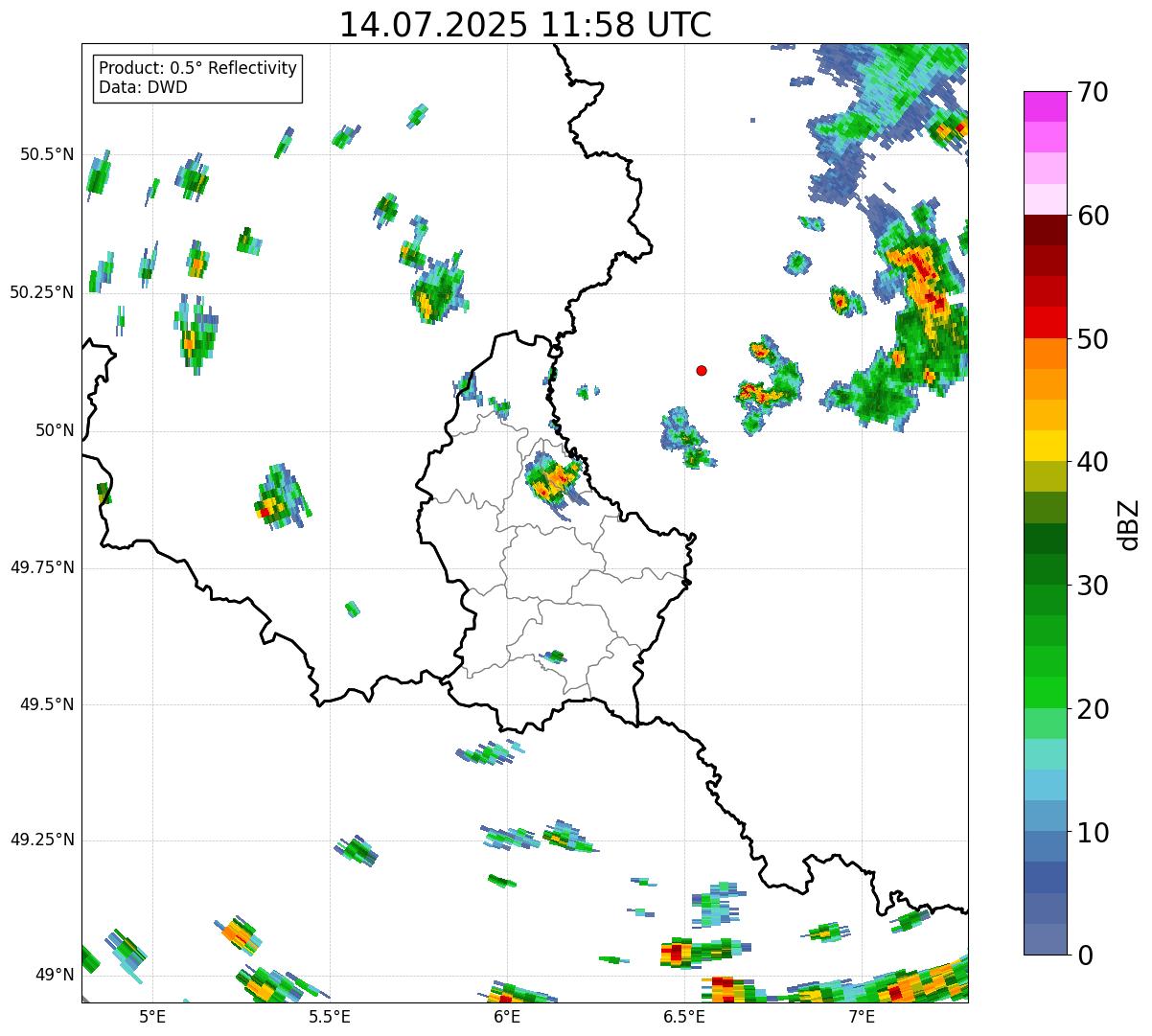This screenshot has width=1152, height=1036.
Task: Click the 49.5°N latitude label
Action: 47,704
